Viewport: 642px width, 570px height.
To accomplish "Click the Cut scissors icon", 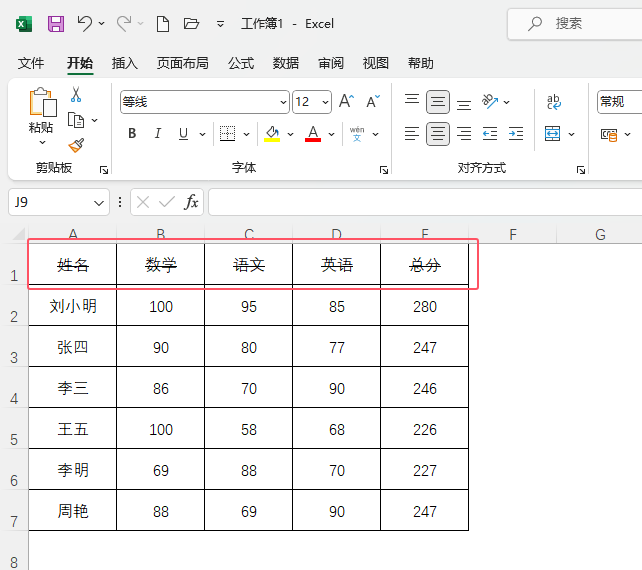I will (x=76, y=94).
